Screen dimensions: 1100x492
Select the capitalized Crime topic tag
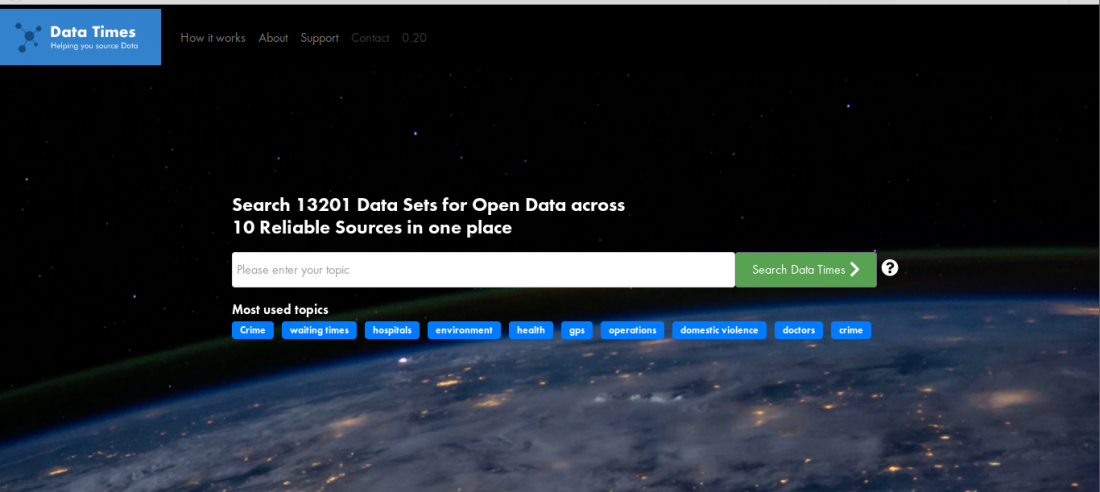(x=253, y=330)
